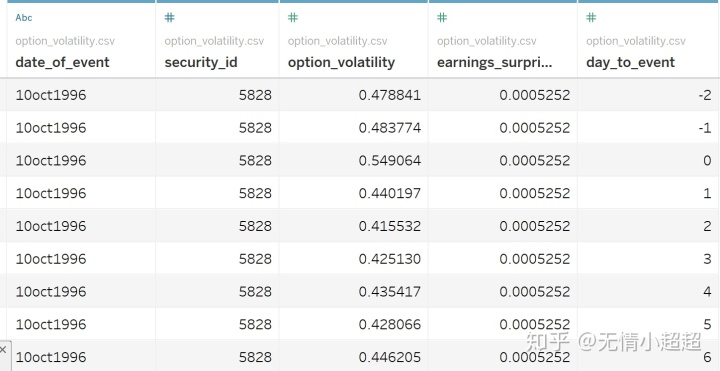This screenshot has width=720, height=371.
Task: Click option_volatility.csv source label above date_of_event
Action: pos(65,41)
